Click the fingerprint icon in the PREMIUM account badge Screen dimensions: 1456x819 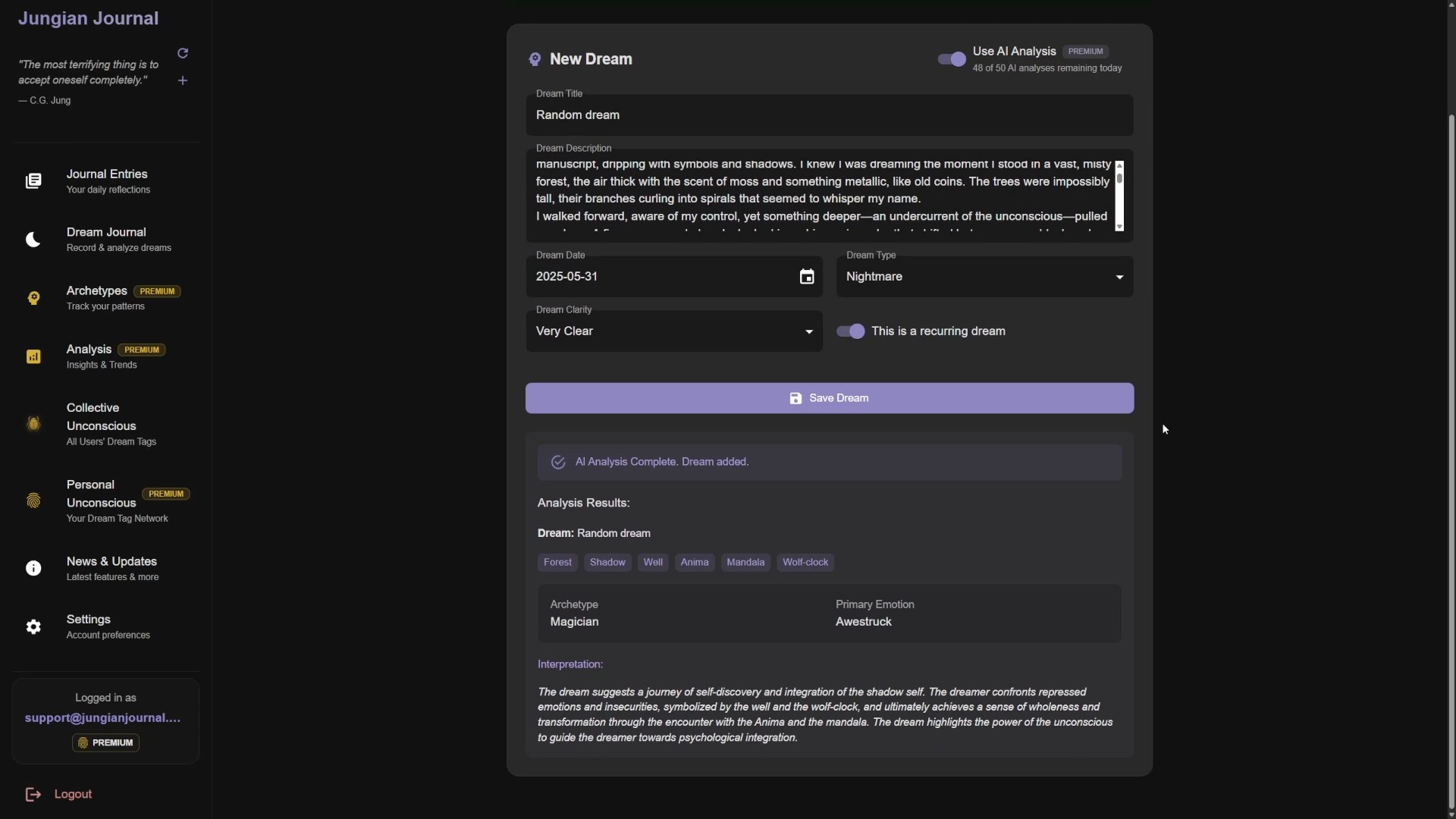[83, 743]
